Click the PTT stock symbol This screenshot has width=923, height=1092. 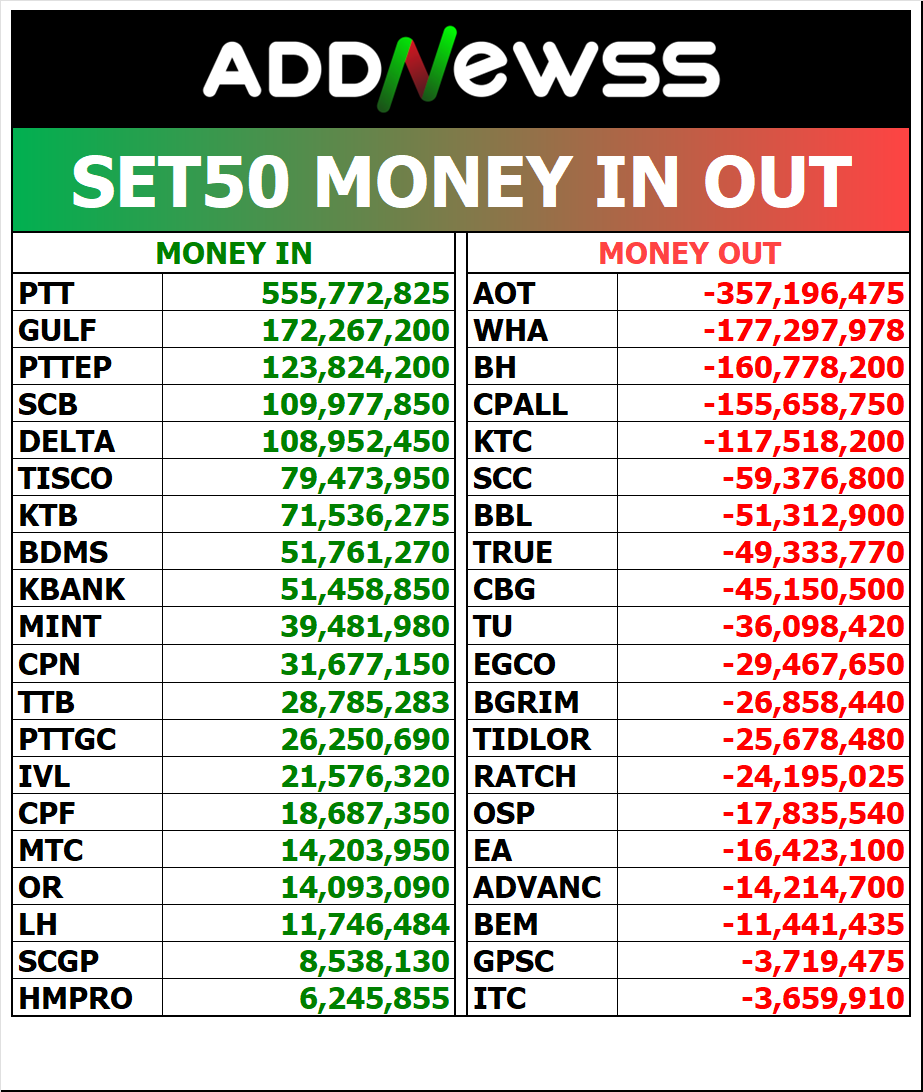(x=47, y=293)
